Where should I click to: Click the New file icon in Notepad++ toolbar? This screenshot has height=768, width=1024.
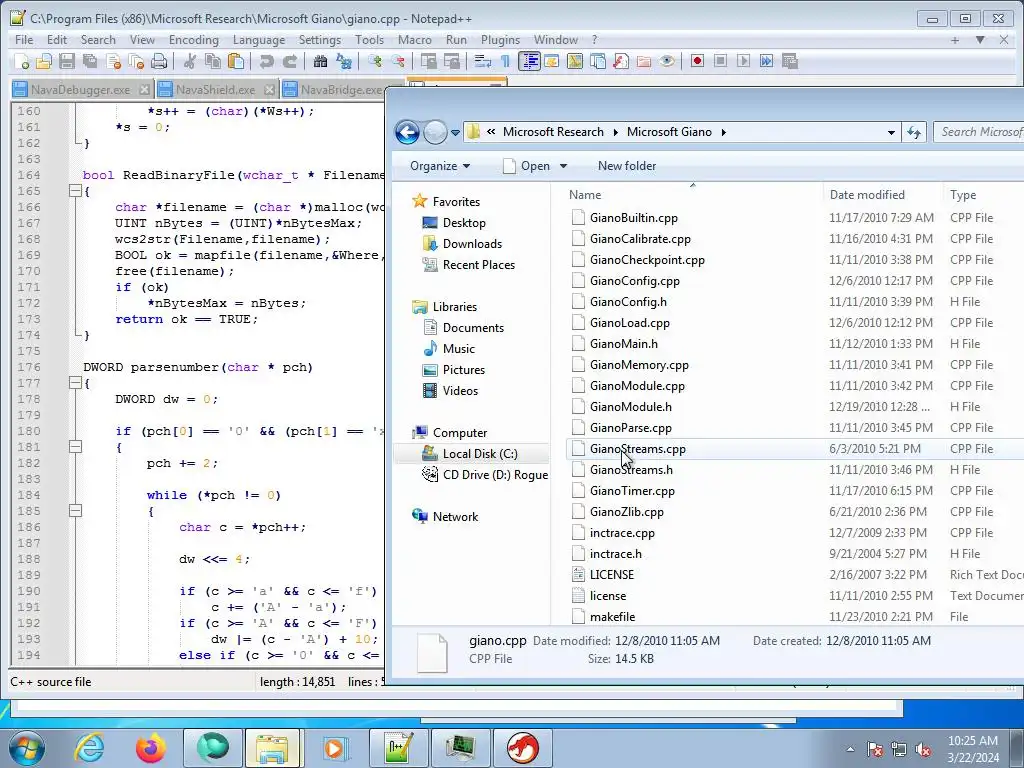point(22,61)
